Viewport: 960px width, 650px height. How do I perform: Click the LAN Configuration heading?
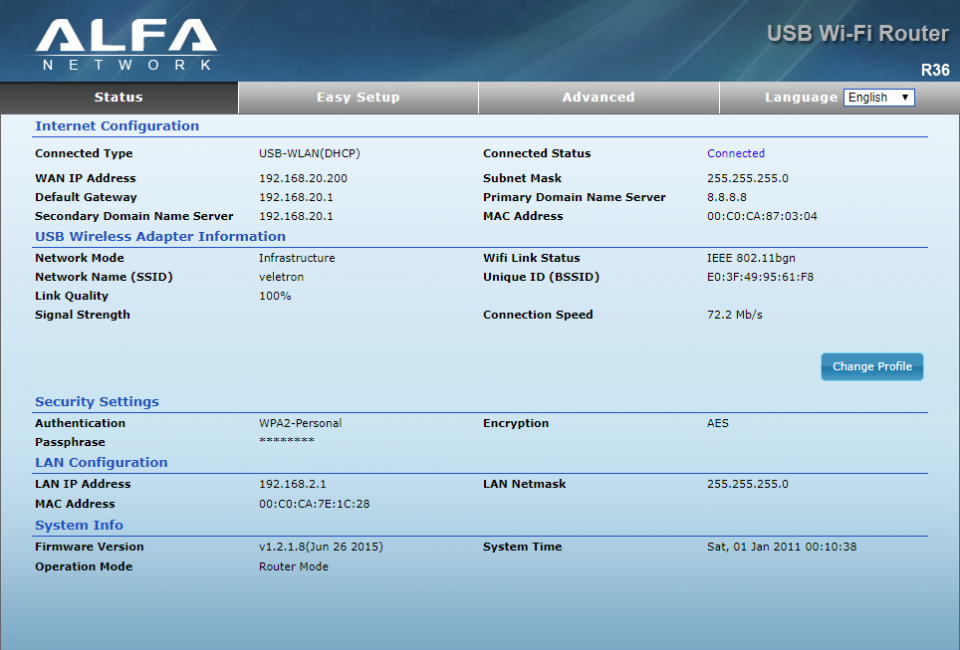tap(101, 463)
